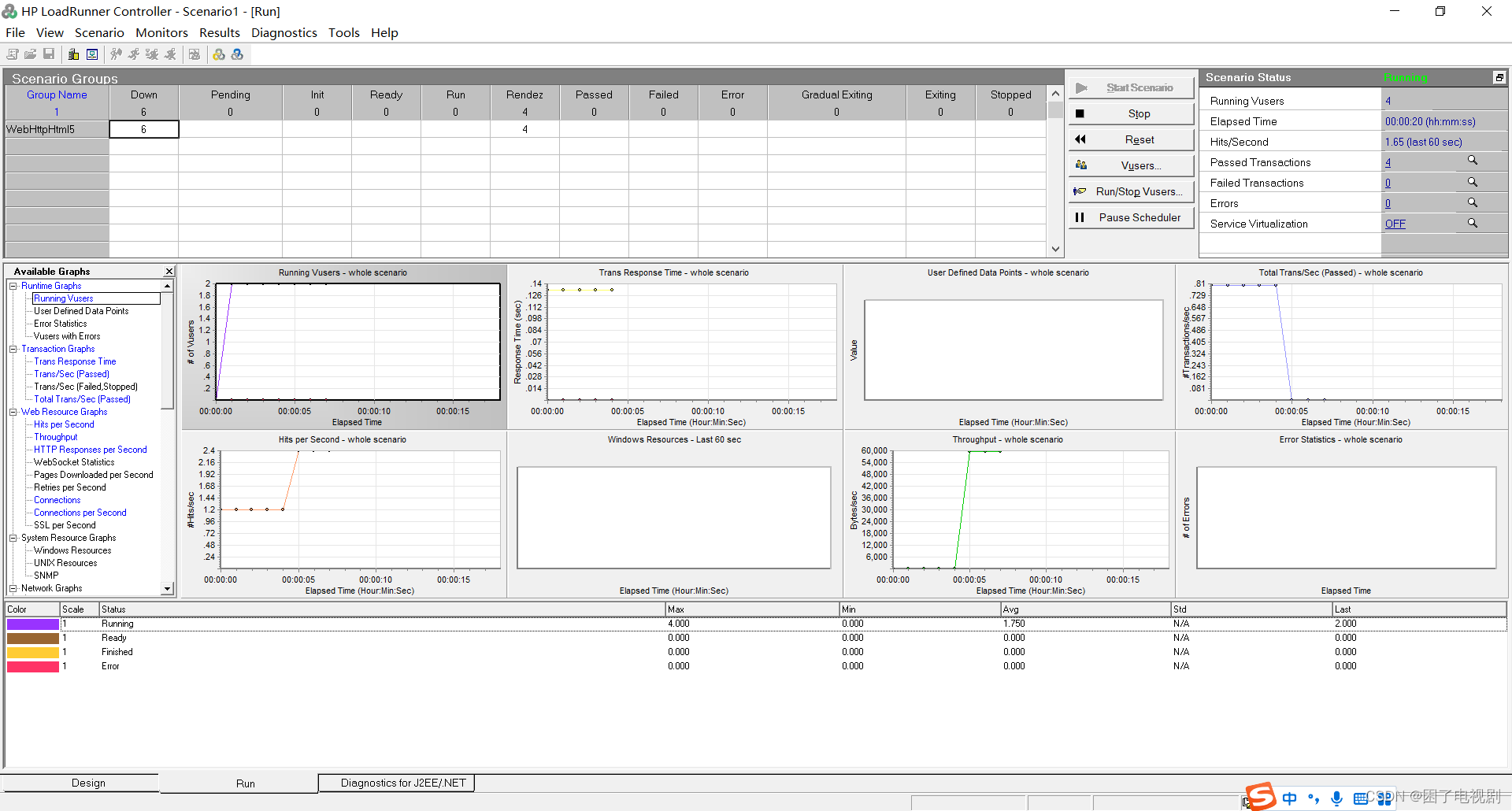Select the WebHttpHtml5 group name cell
The width and height of the screenshot is (1512, 811).
pos(57,129)
